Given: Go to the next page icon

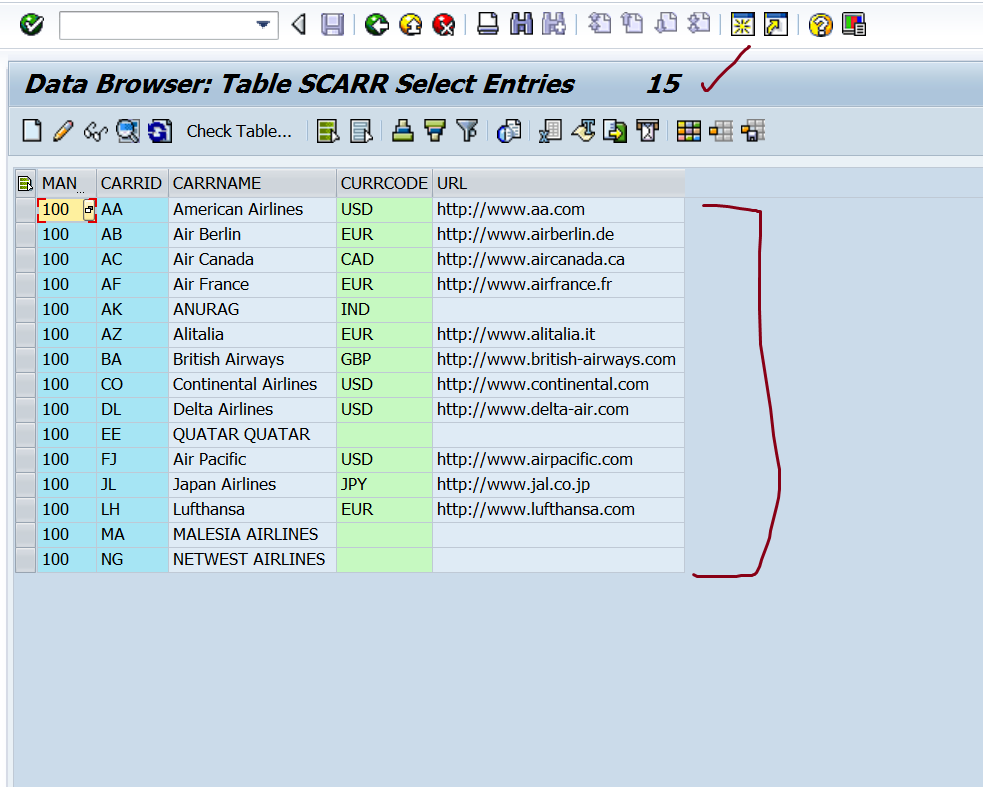Looking at the screenshot, I should click(x=666, y=24).
